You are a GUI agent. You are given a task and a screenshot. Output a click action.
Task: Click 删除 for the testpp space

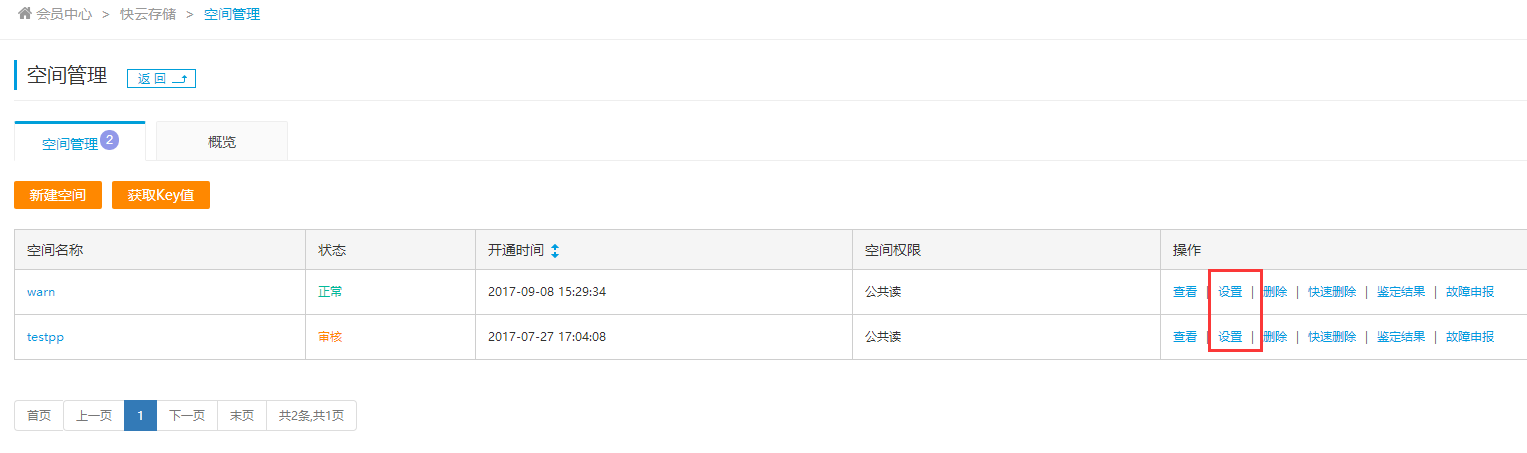[x=1275, y=337]
